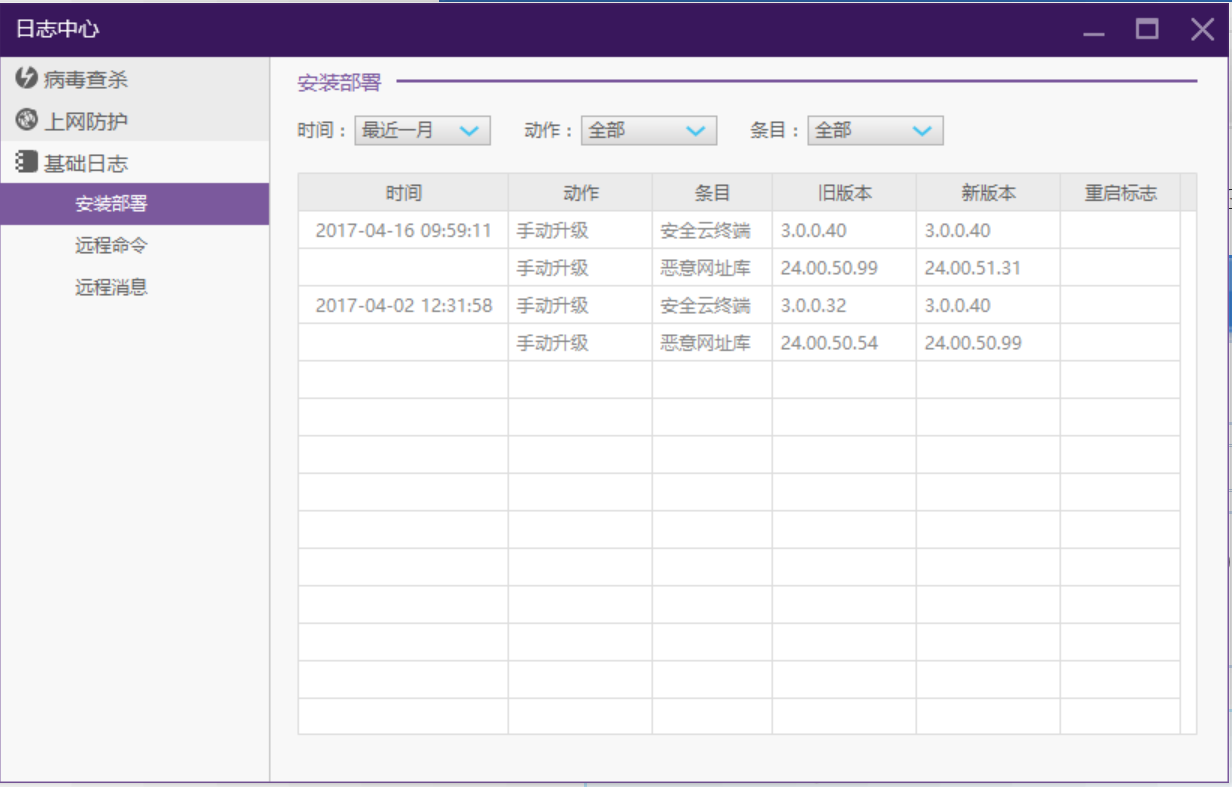This screenshot has height=787, width=1232.
Task: Click the virus scan lightning icon
Action: (x=26, y=78)
